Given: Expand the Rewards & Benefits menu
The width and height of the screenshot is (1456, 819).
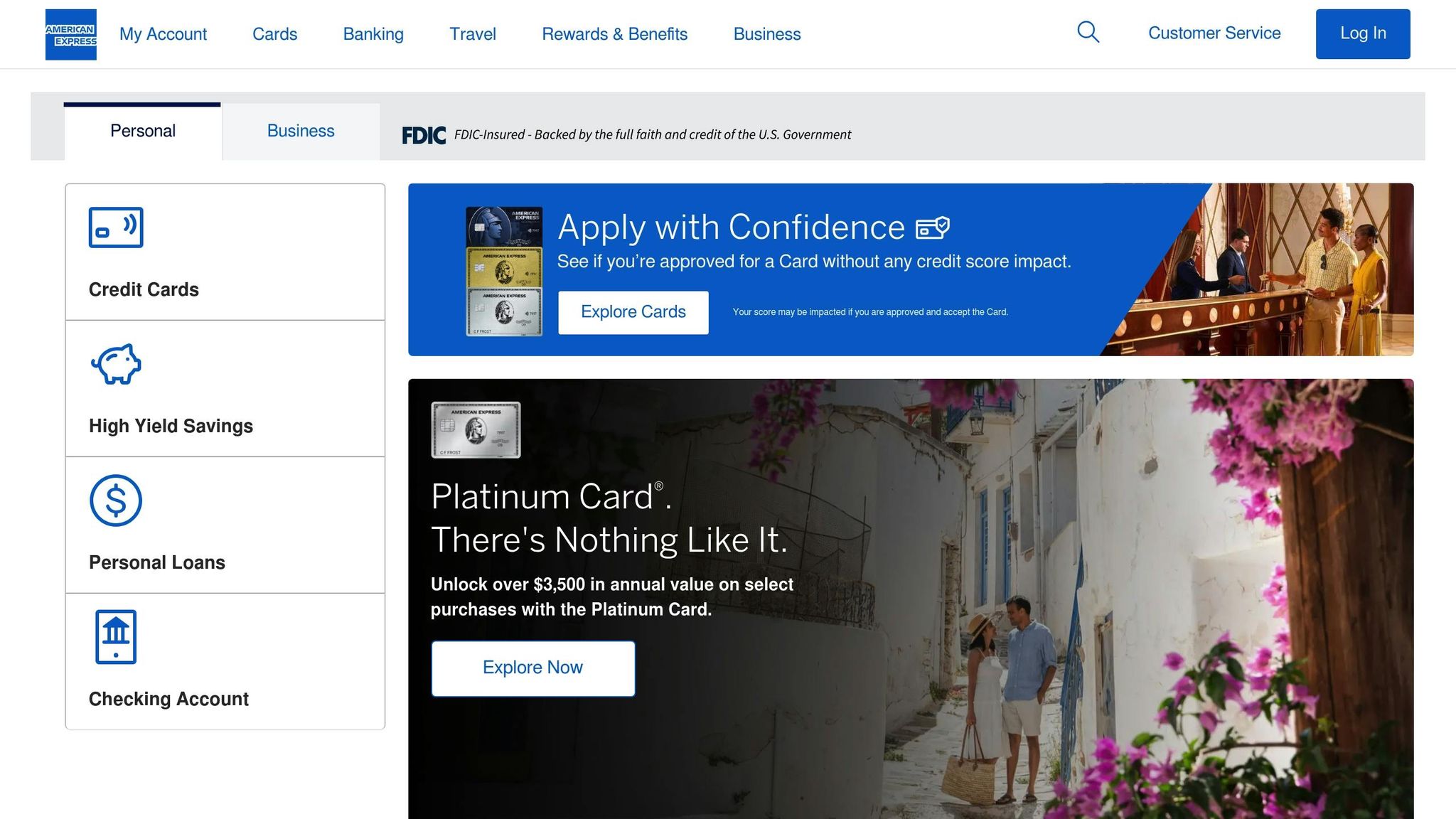Looking at the screenshot, I should [614, 34].
